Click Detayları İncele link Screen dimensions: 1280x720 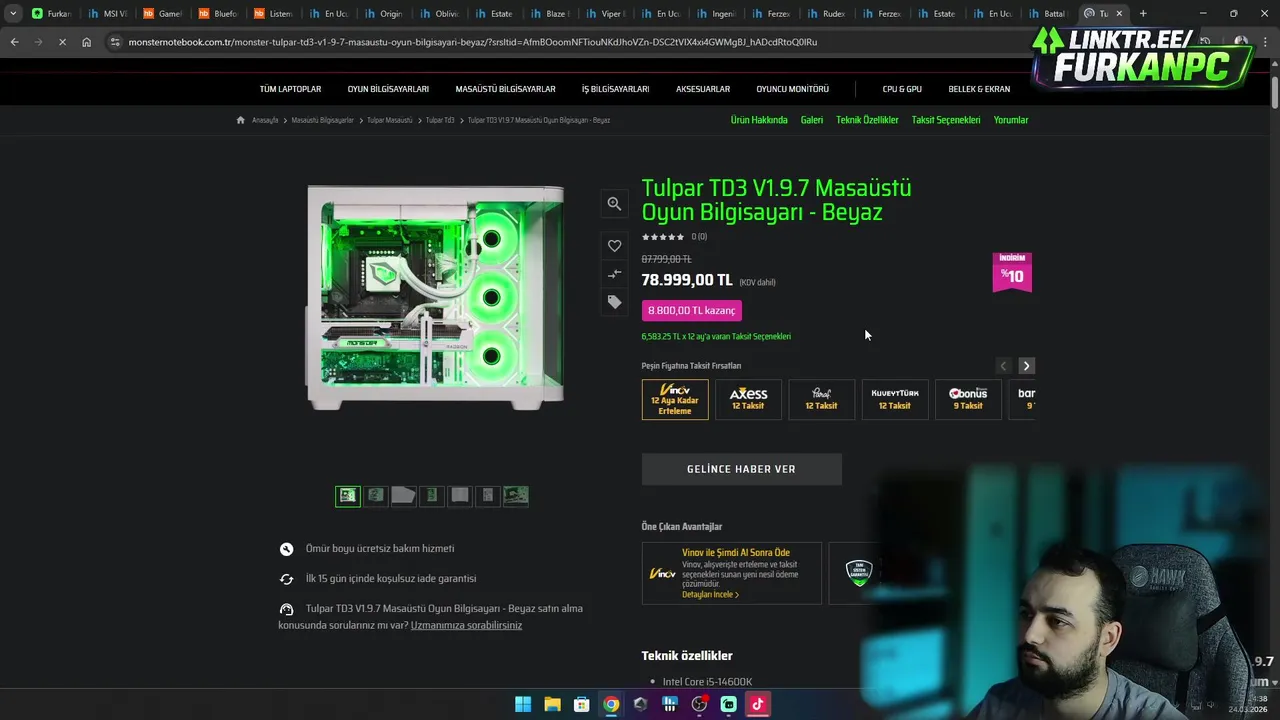[x=710, y=594]
